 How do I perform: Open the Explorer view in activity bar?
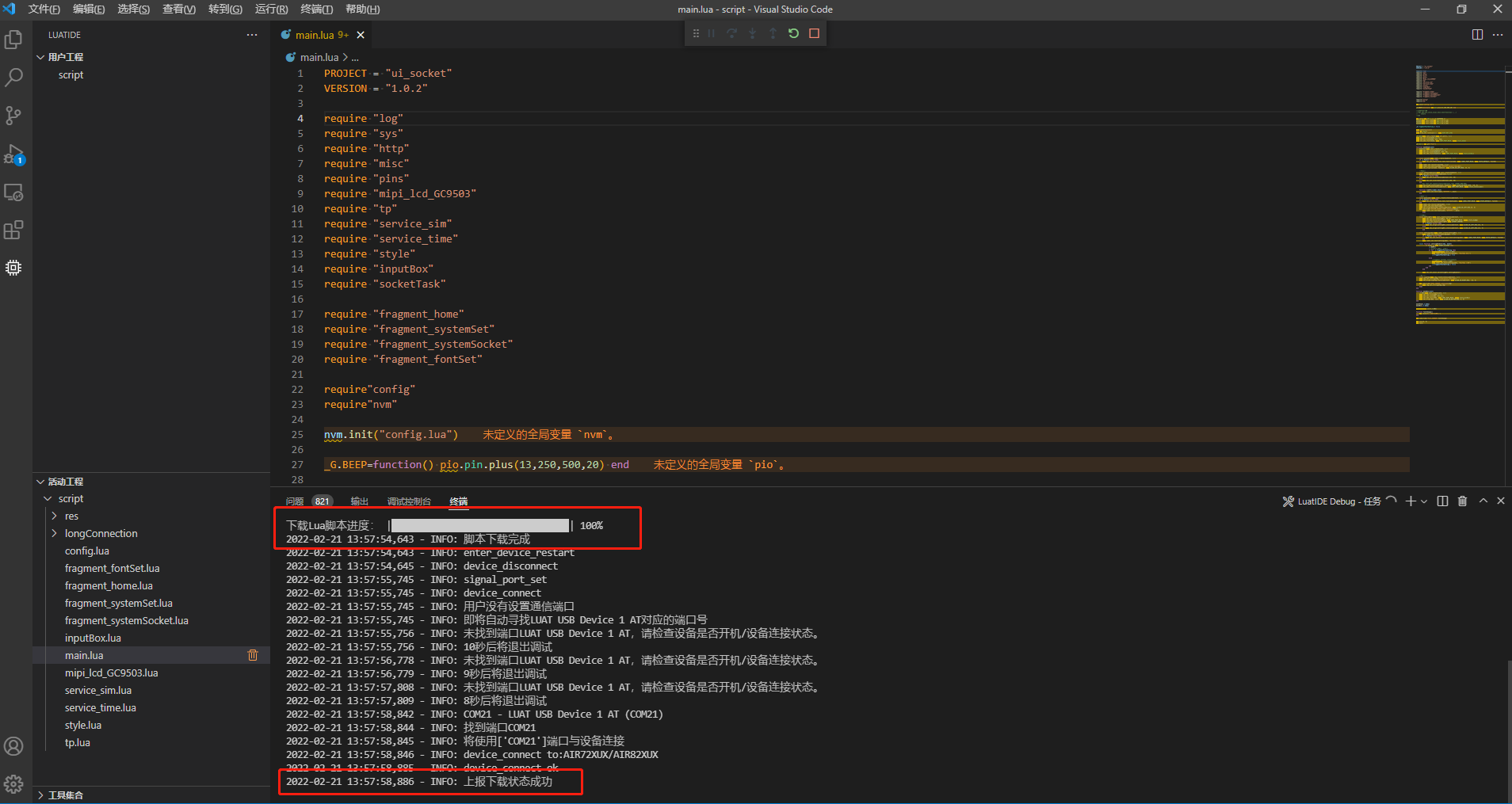(13, 40)
